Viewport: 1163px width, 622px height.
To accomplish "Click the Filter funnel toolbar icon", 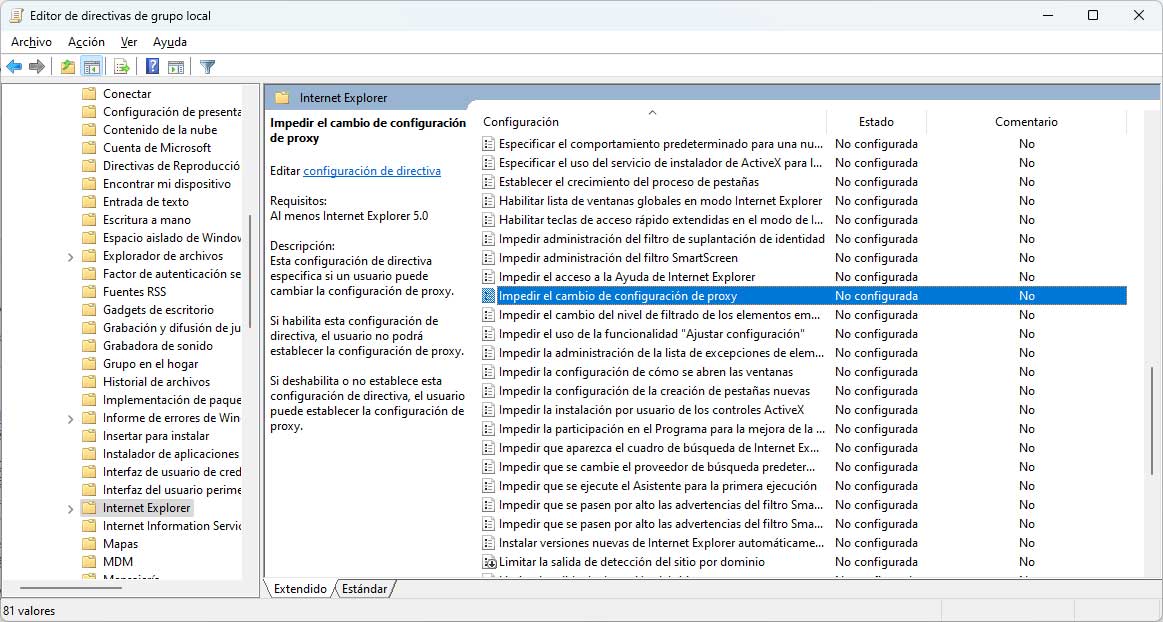I will click(x=208, y=67).
